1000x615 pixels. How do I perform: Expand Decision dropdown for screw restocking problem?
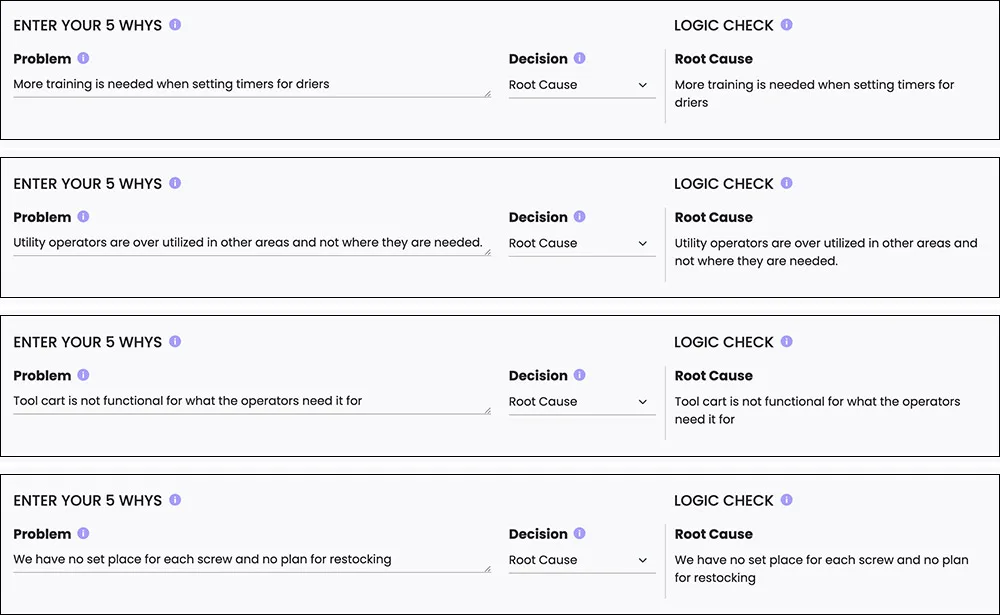pyautogui.click(x=582, y=559)
